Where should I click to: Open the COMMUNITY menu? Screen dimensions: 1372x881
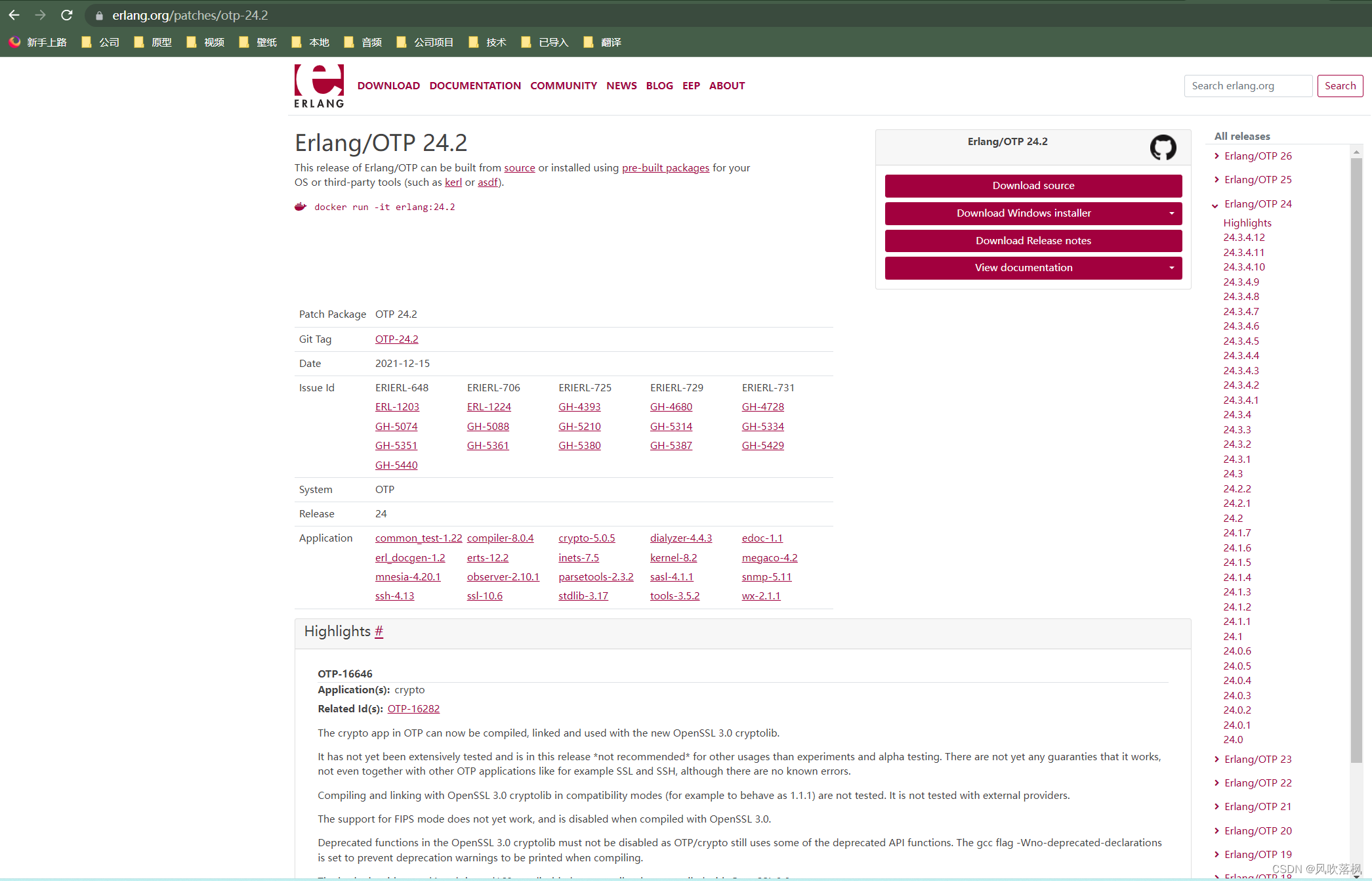click(x=564, y=85)
